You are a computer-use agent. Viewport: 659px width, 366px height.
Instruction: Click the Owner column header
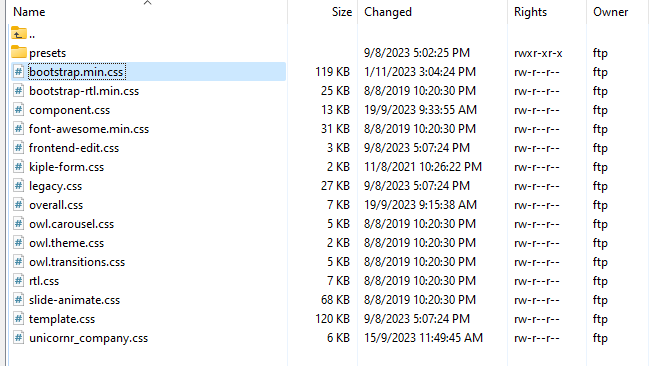tap(610, 12)
